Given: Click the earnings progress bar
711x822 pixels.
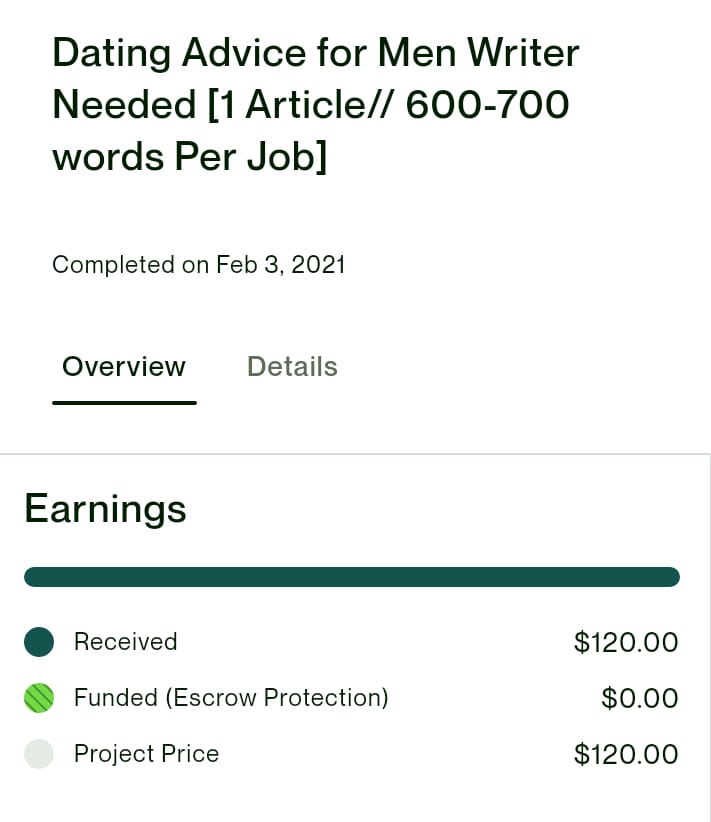Looking at the screenshot, I should (352, 577).
